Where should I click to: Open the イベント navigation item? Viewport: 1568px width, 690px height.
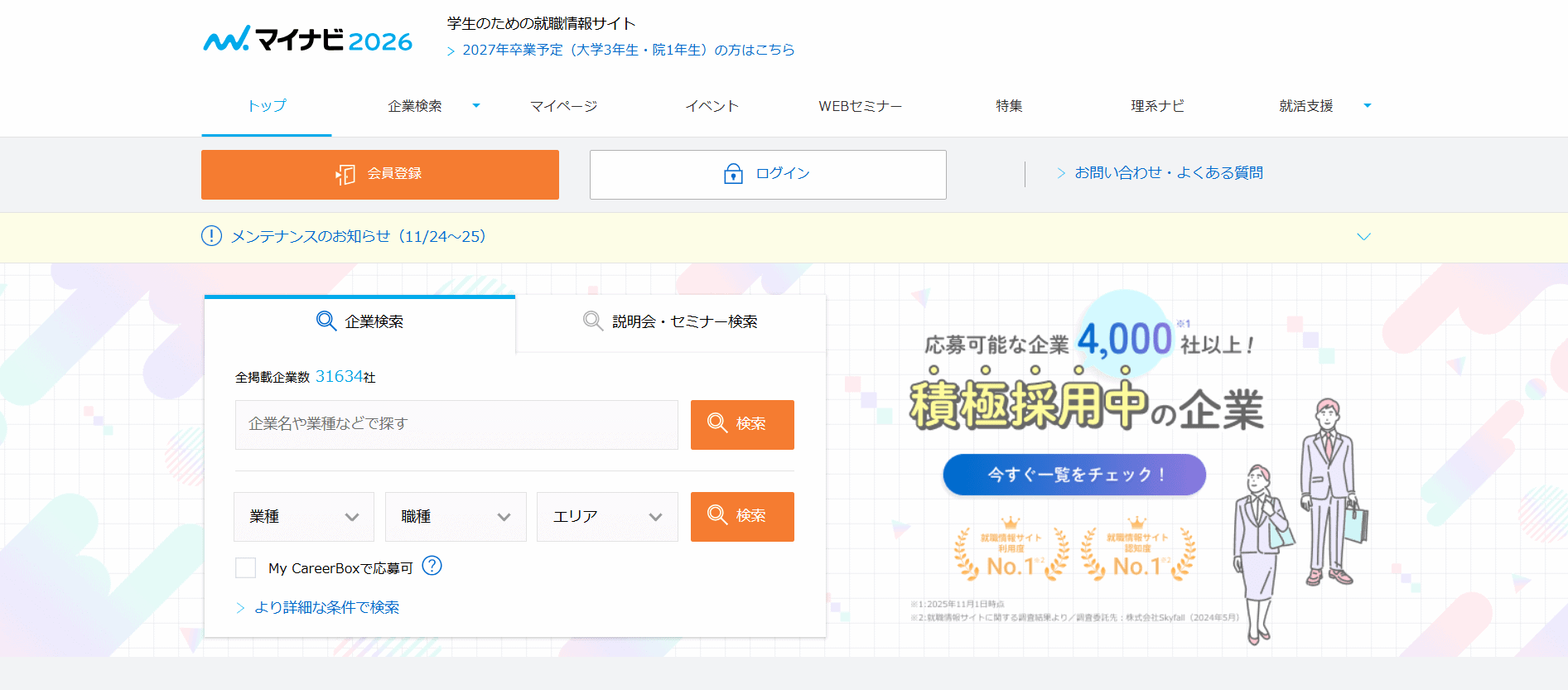click(x=712, y=106)
